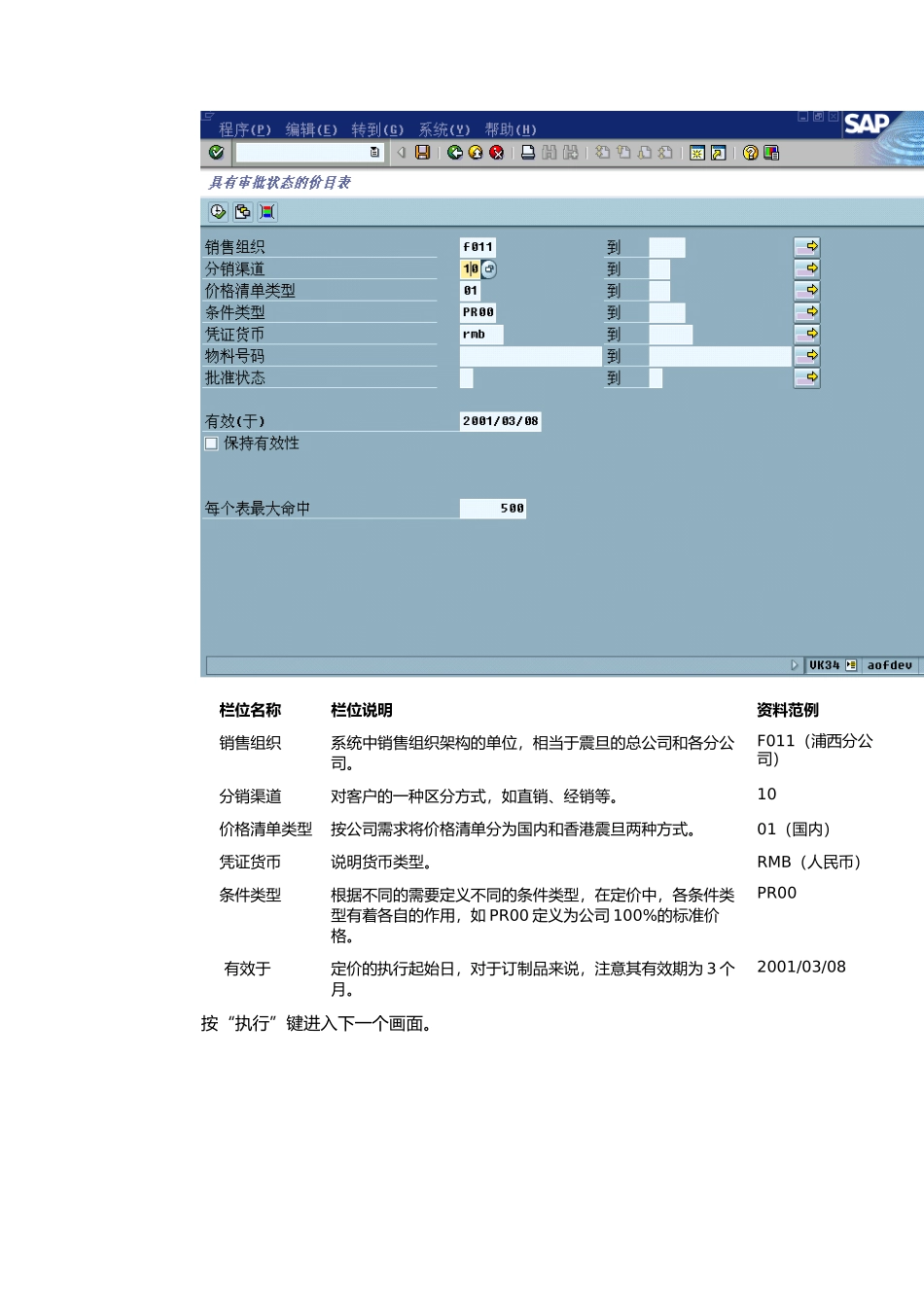924x1307 pixels.
Task: Open multiple selection for 凭证货币
Action: [x=807, y=334]
